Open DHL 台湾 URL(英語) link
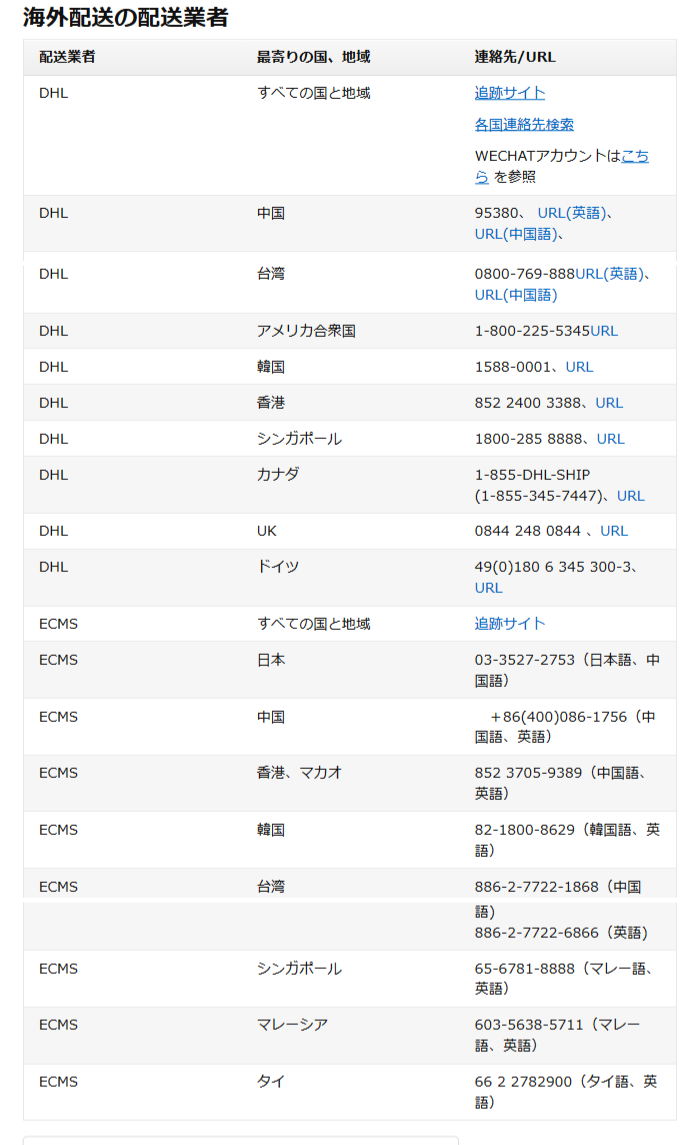This screenshot has height=1145, width=685. (x=610, y=273)
